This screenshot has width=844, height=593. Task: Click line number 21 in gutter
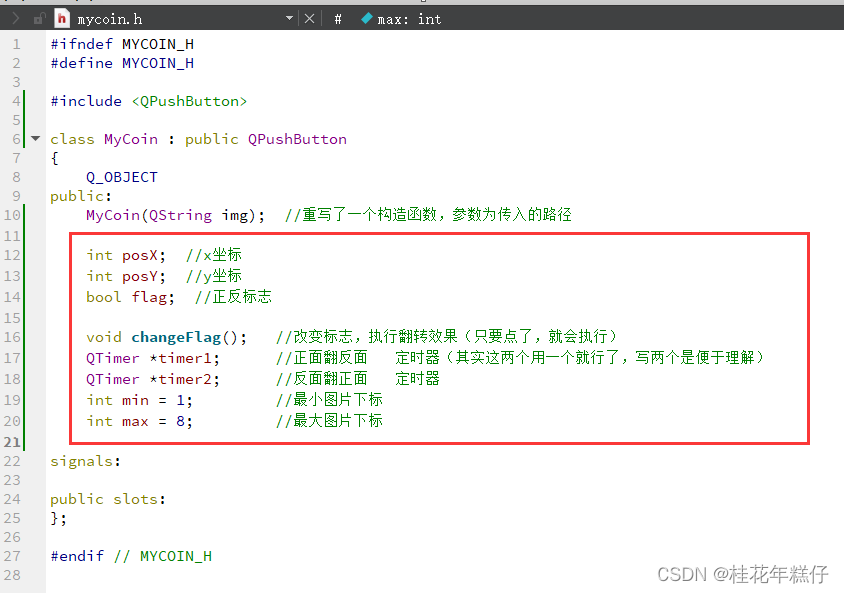point(12,442)
